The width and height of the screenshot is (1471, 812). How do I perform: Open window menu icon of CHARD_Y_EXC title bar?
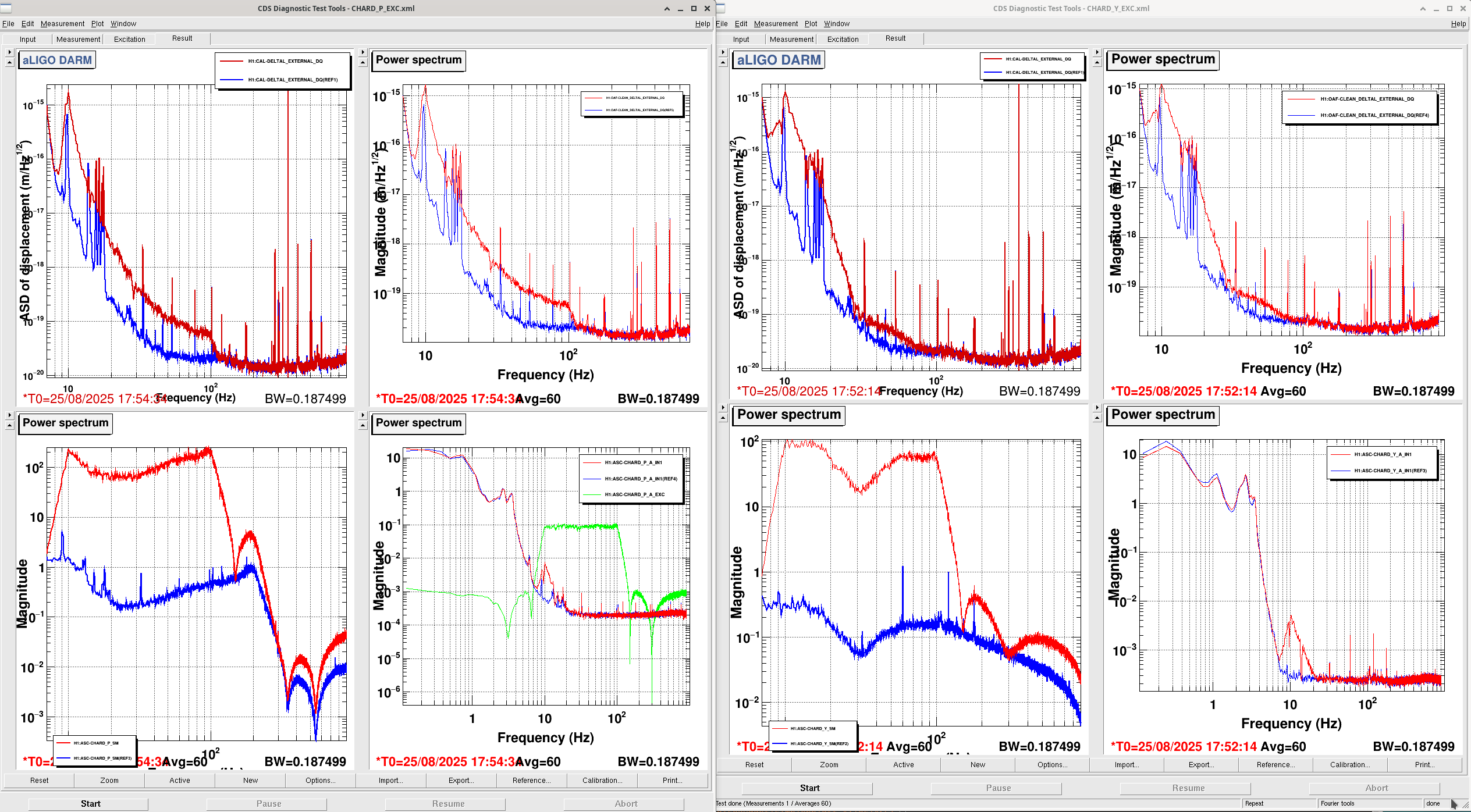point(720,8)
